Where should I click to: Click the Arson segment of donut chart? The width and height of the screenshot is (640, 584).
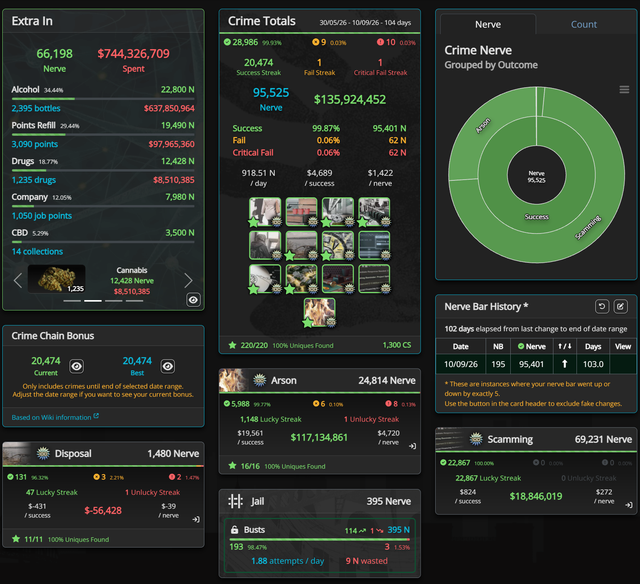(484, 125)
